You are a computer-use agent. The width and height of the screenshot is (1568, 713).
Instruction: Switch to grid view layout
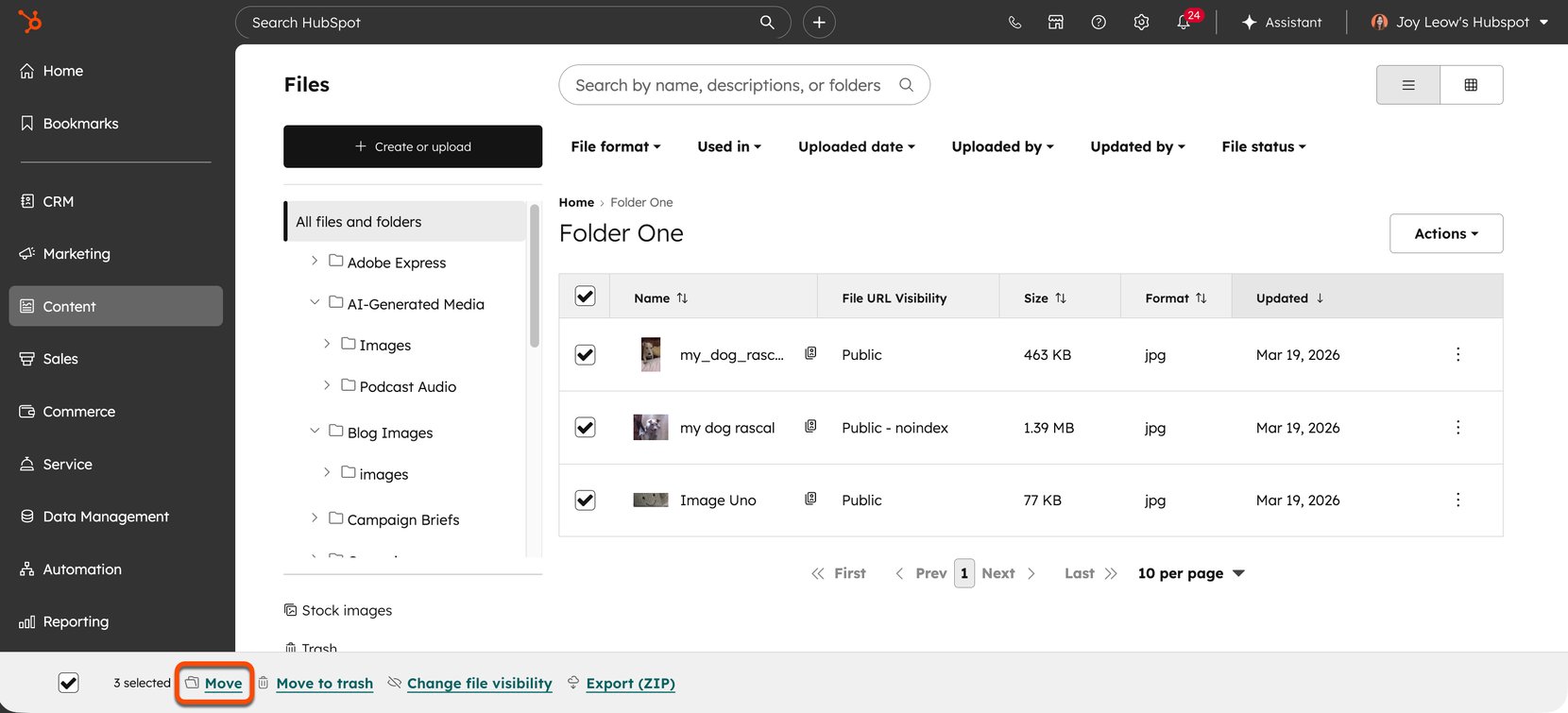(x=1472, y=85)
